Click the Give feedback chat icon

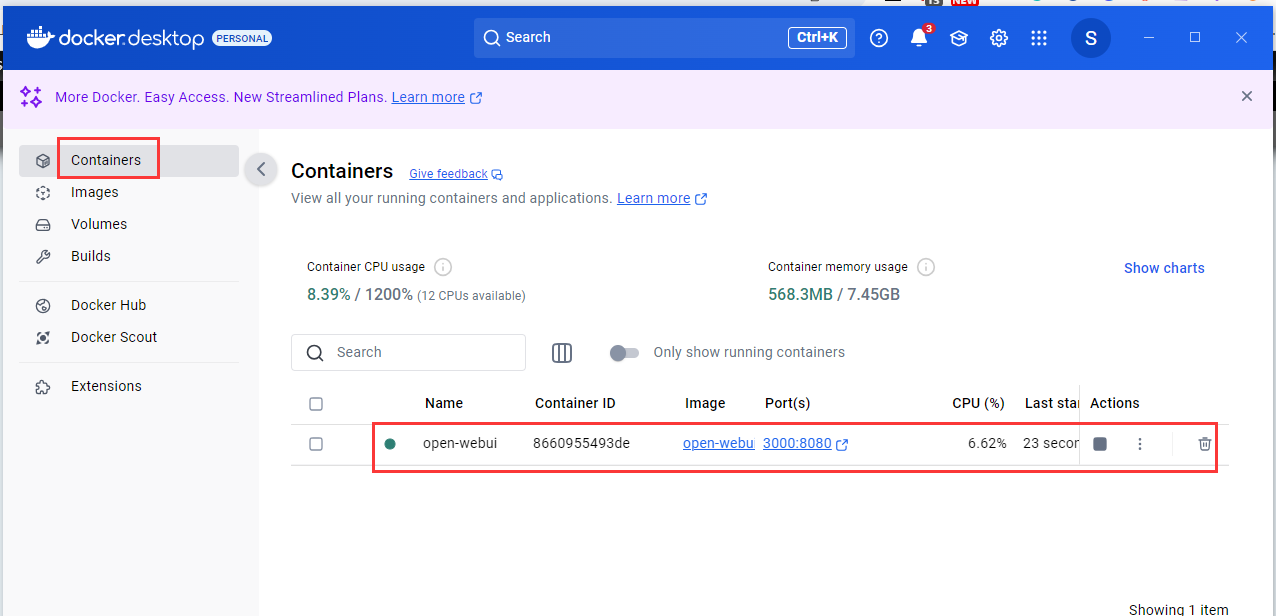tap(497, 174)
